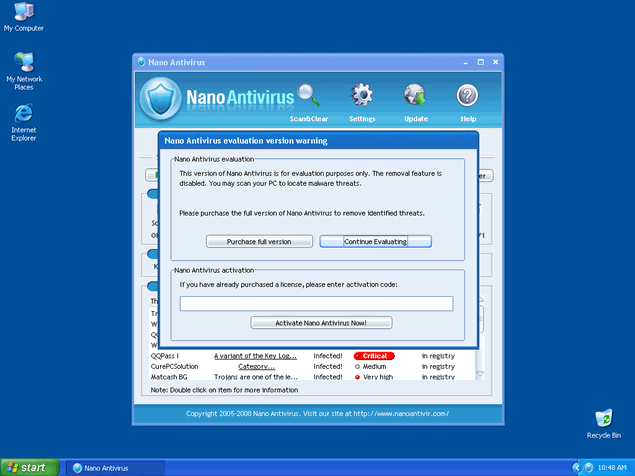Open the Scan&Clear magnifier icon

308,97
